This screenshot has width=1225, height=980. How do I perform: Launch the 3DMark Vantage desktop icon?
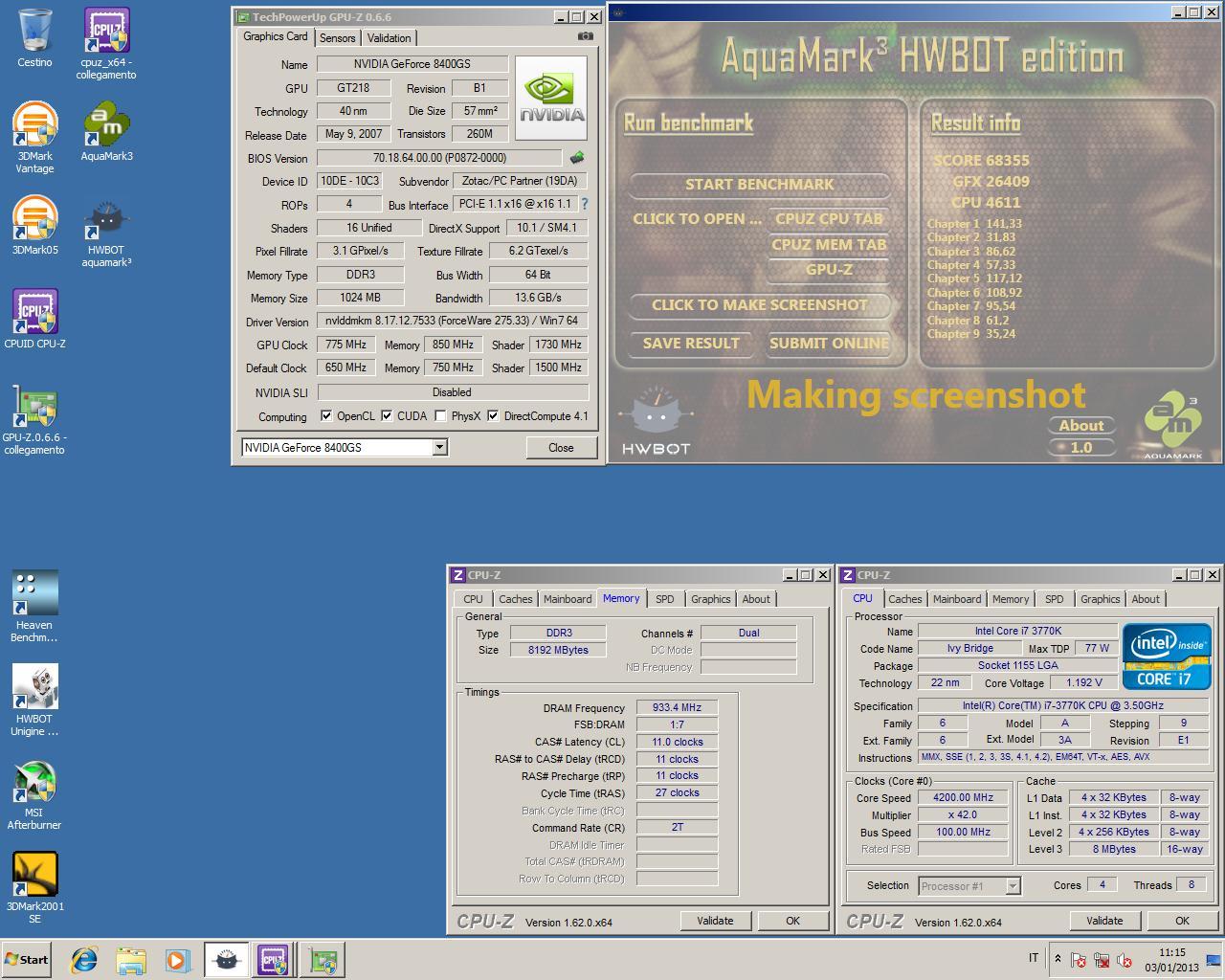pos(34,137)
